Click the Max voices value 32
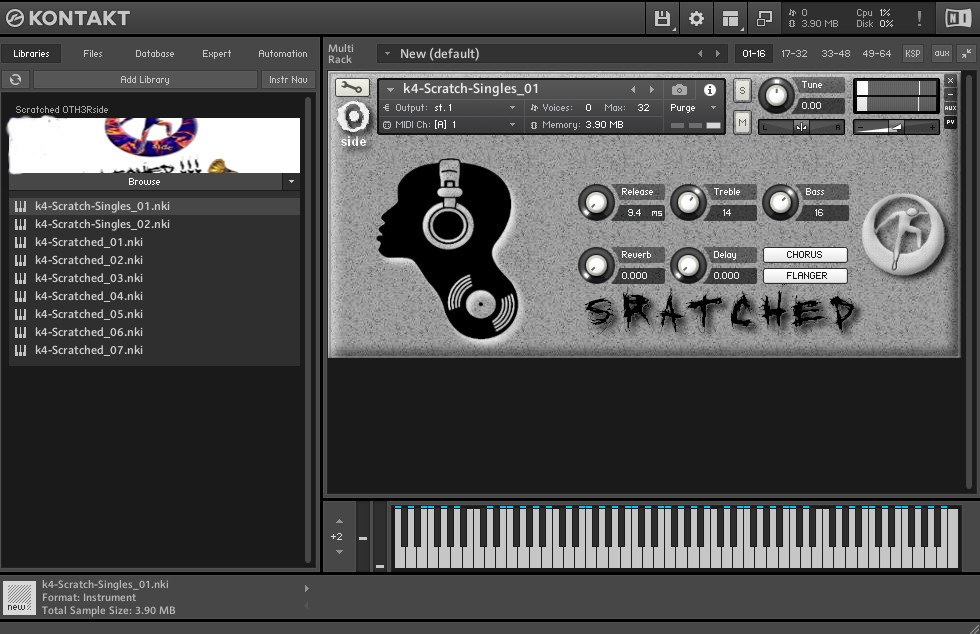Viewport: 980px width, 634px height. point(643,108)
